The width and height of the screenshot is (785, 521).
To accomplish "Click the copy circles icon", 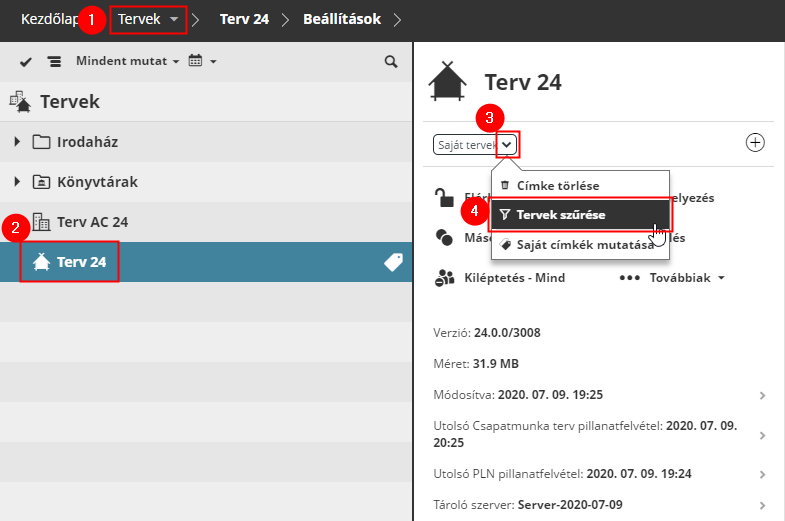I will pos(444,237).
